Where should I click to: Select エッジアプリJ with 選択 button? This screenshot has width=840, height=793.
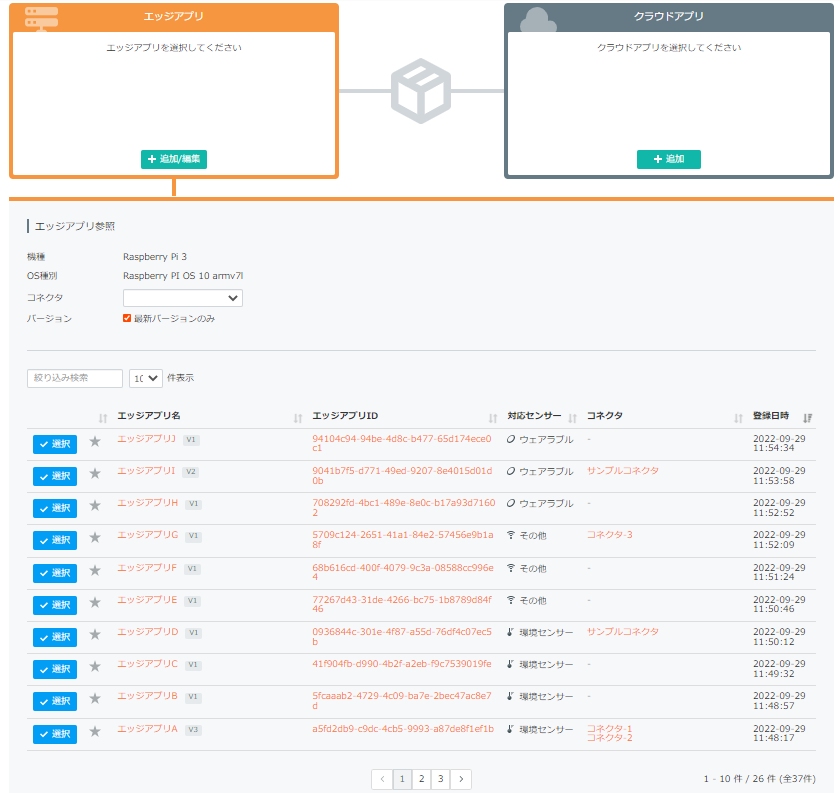55,444
